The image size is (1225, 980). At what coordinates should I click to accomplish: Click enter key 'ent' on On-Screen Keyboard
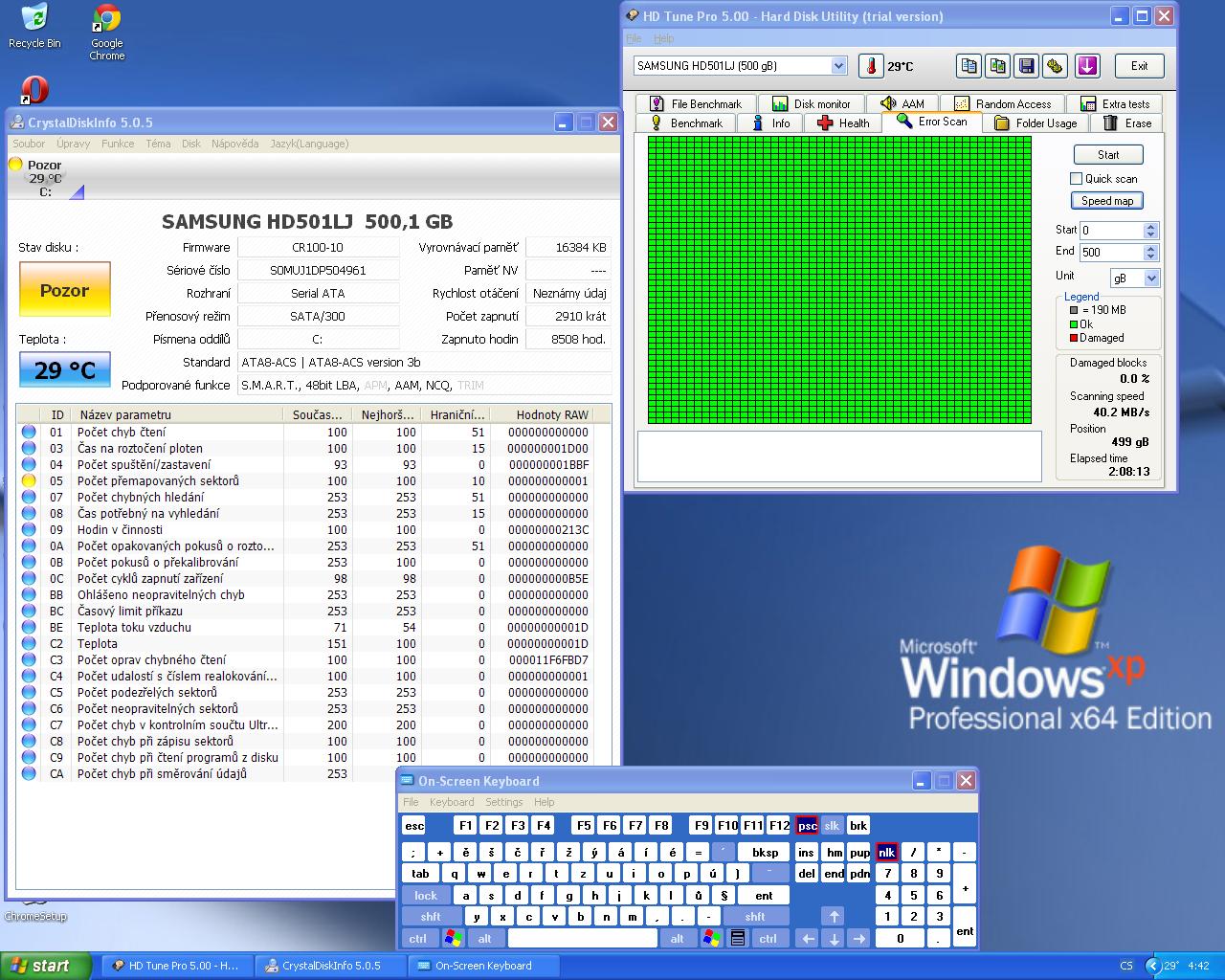764,896
